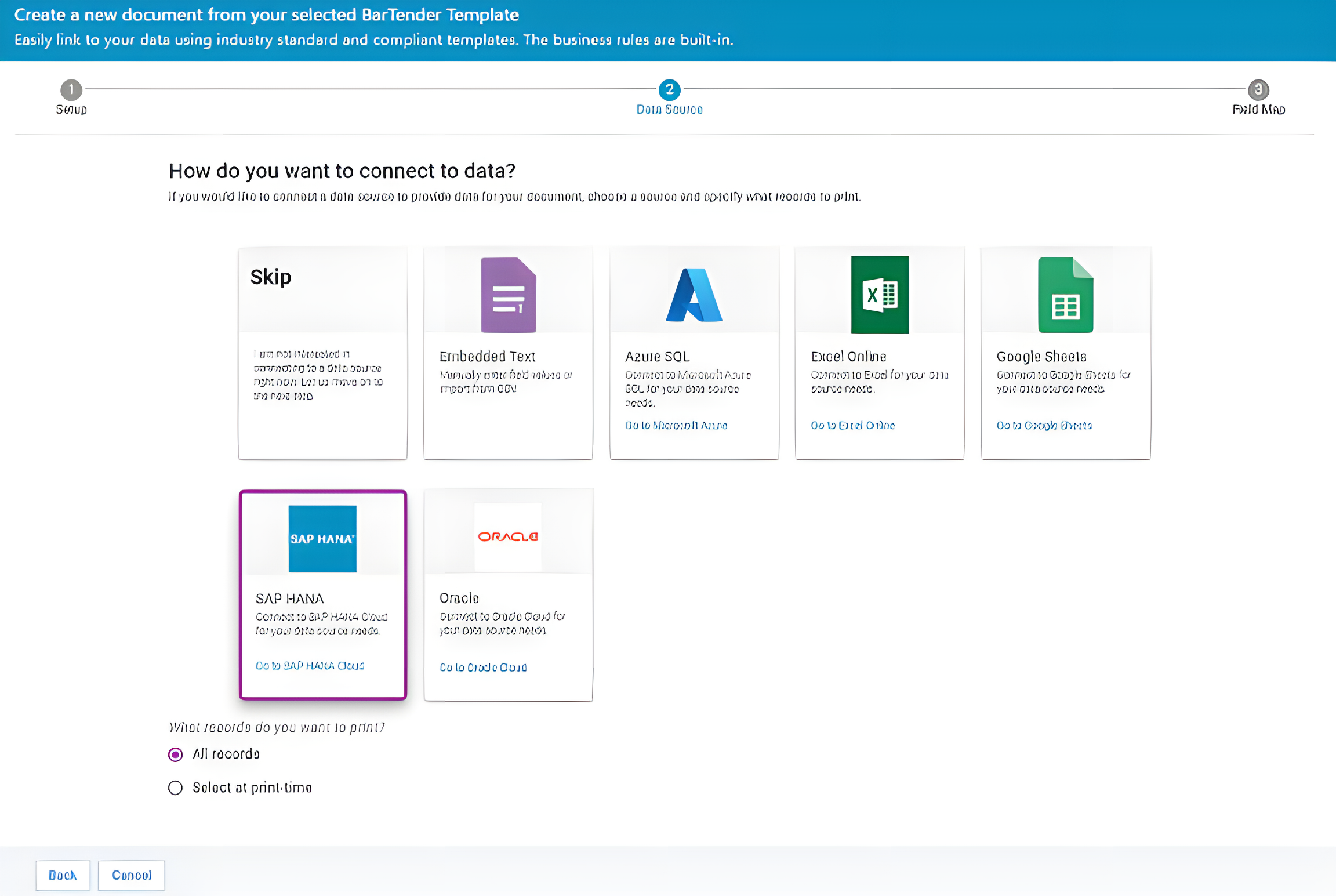
Task: Open the Go to Google Sheets link
Action: pyautogui.click(x=1044, y=426)
